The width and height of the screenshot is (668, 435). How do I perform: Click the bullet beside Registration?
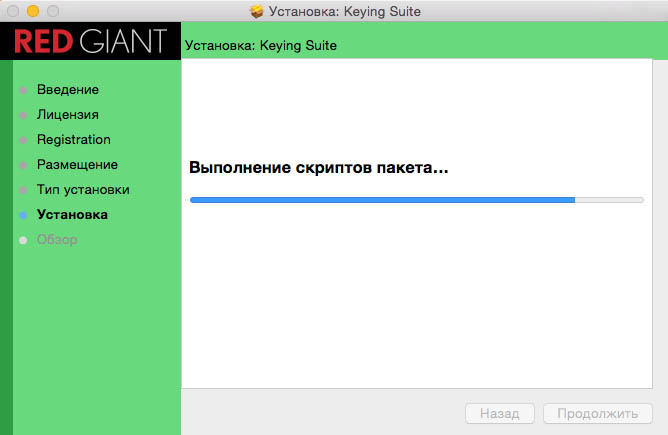pos(23,140)
